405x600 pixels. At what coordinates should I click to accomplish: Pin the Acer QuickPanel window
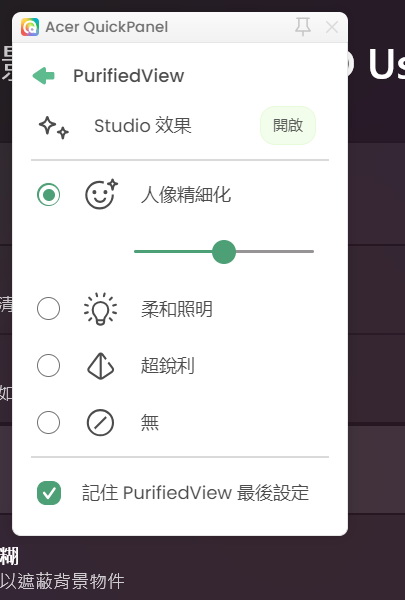[x=303, y=27]
